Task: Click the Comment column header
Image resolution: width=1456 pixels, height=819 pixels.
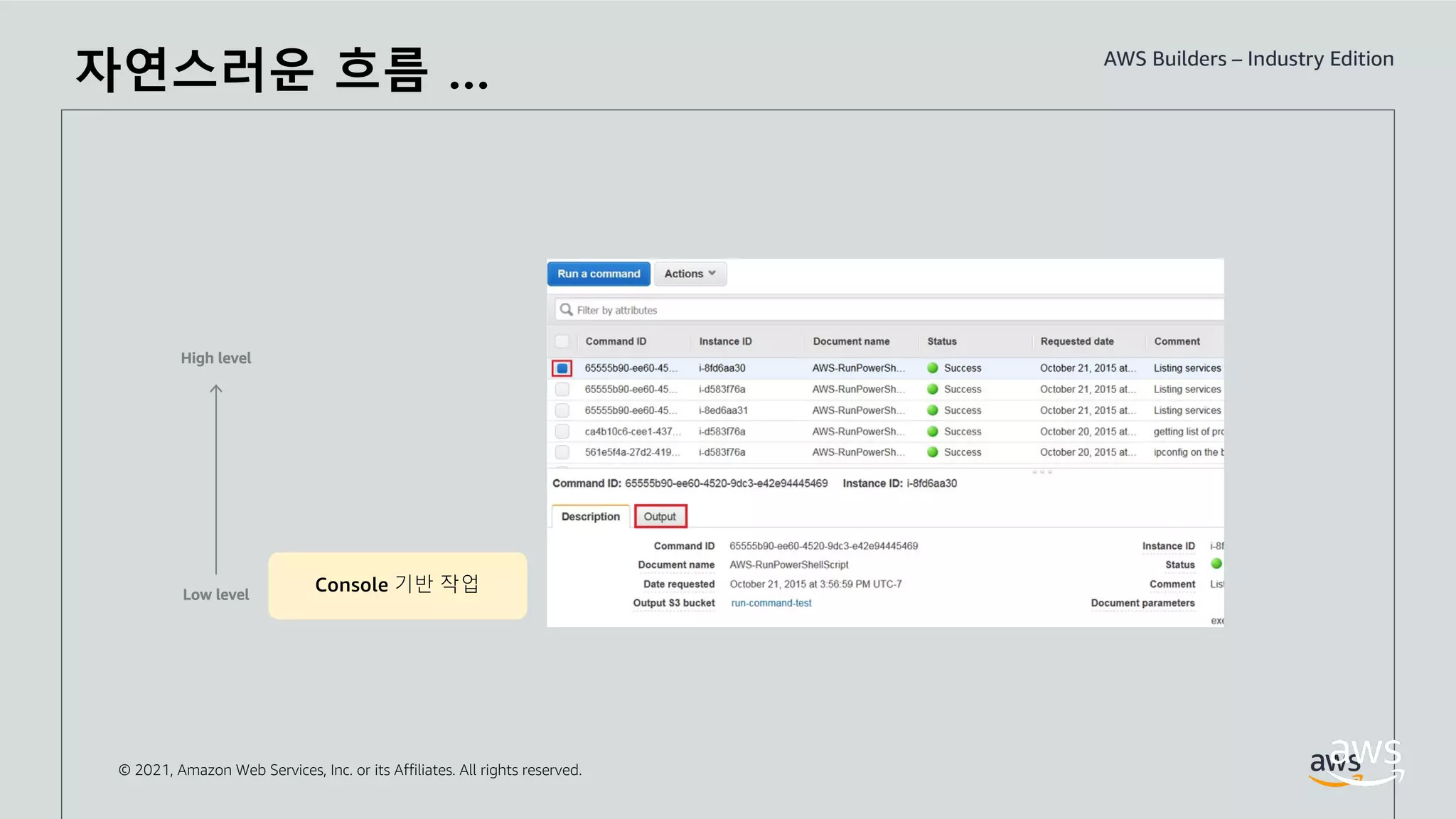Action: point(1177,341)
